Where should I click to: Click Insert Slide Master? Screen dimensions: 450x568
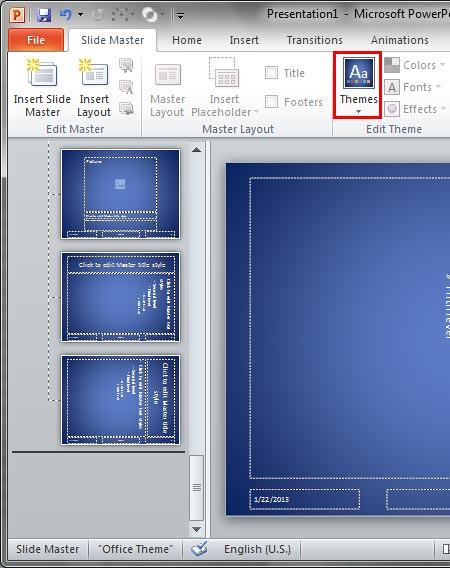42,88
